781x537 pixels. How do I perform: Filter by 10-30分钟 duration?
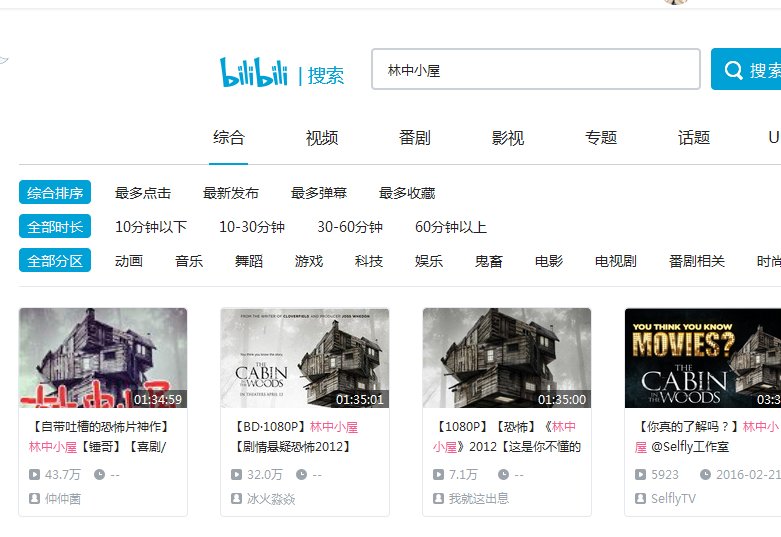click(252, 227)
